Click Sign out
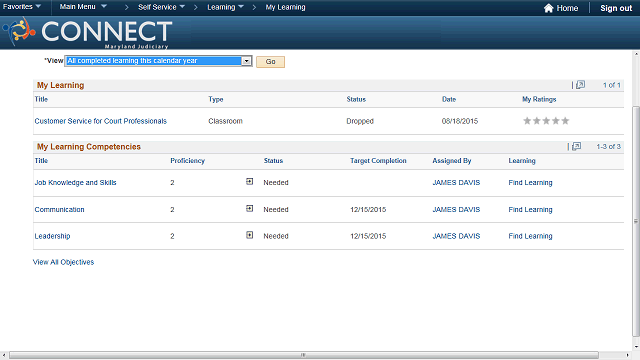 click(616, 8)
